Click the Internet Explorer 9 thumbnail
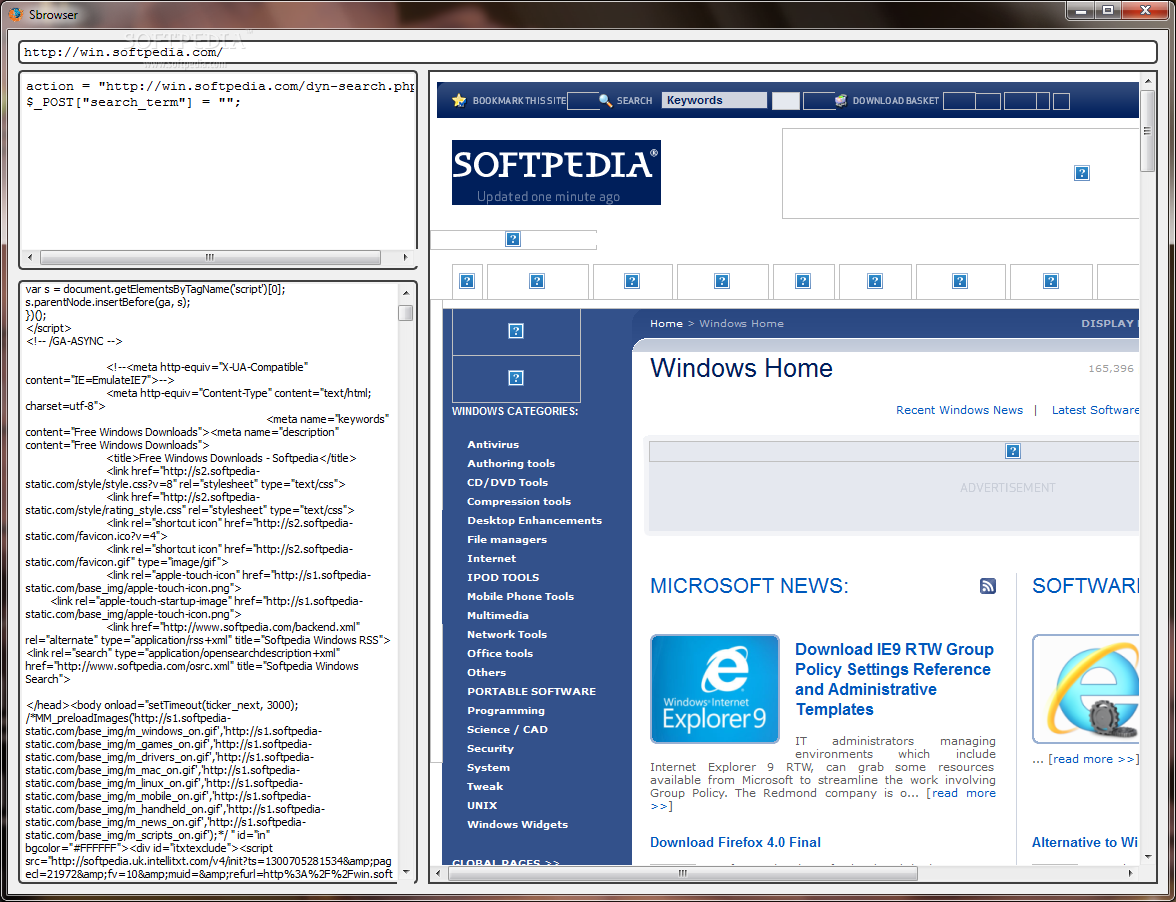 [x=715, y=689]
